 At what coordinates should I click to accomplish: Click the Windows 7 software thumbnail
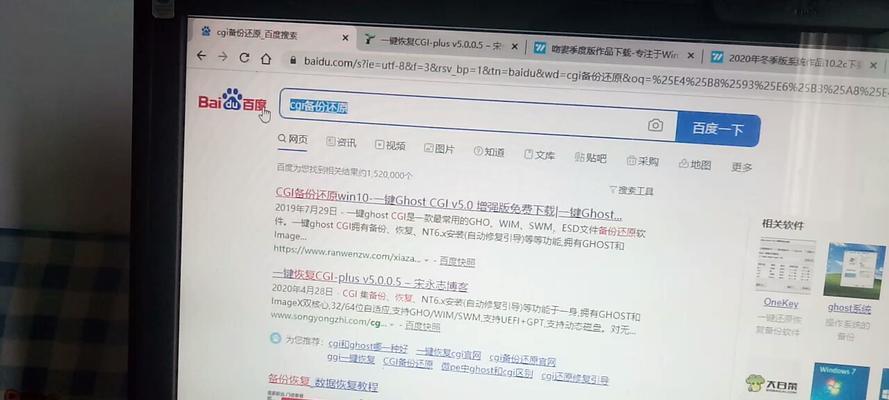tap(840, 381)
